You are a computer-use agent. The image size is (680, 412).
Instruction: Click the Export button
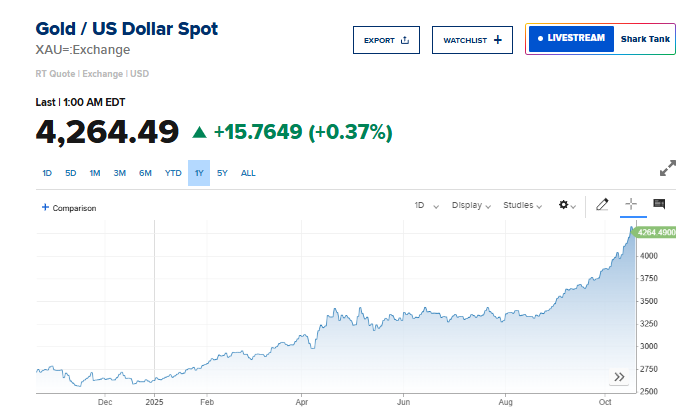click(x=386, y=40)
